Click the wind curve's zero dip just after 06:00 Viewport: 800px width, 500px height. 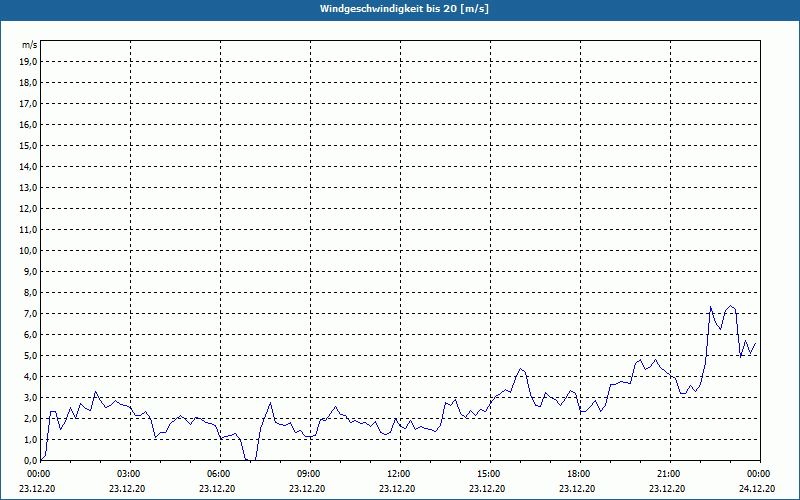coord(250,459)
